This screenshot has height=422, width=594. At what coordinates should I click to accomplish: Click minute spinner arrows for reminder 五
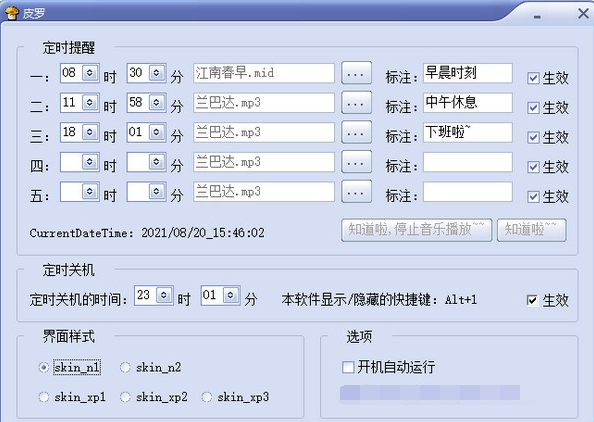point(156,191)
